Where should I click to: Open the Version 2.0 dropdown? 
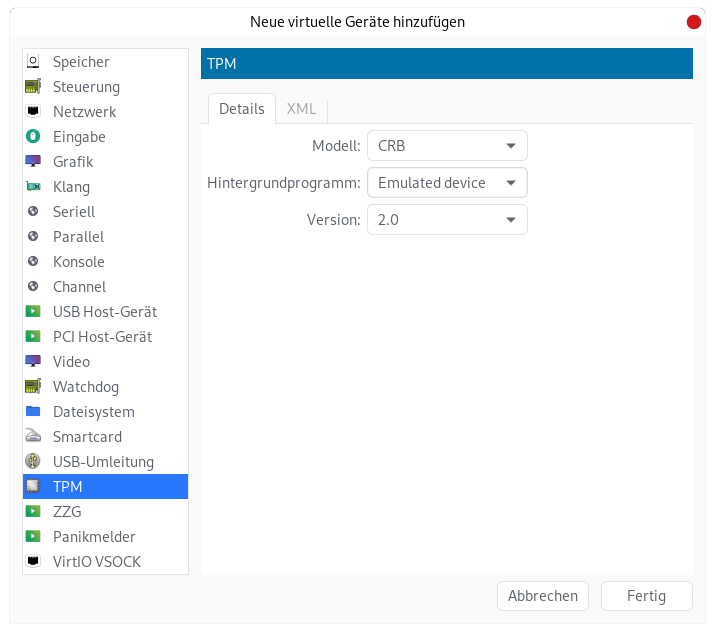coord(447,220)
